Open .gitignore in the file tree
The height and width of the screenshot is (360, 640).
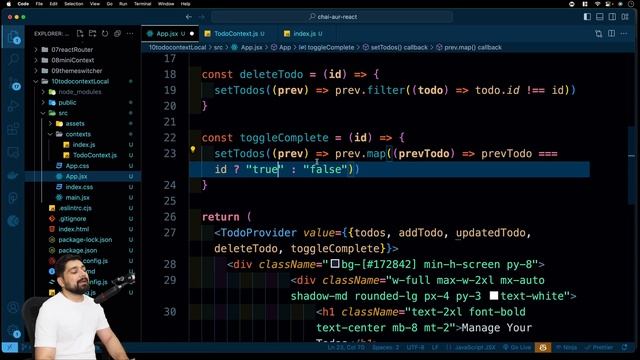pyautogui.click(x=72, y=219)
